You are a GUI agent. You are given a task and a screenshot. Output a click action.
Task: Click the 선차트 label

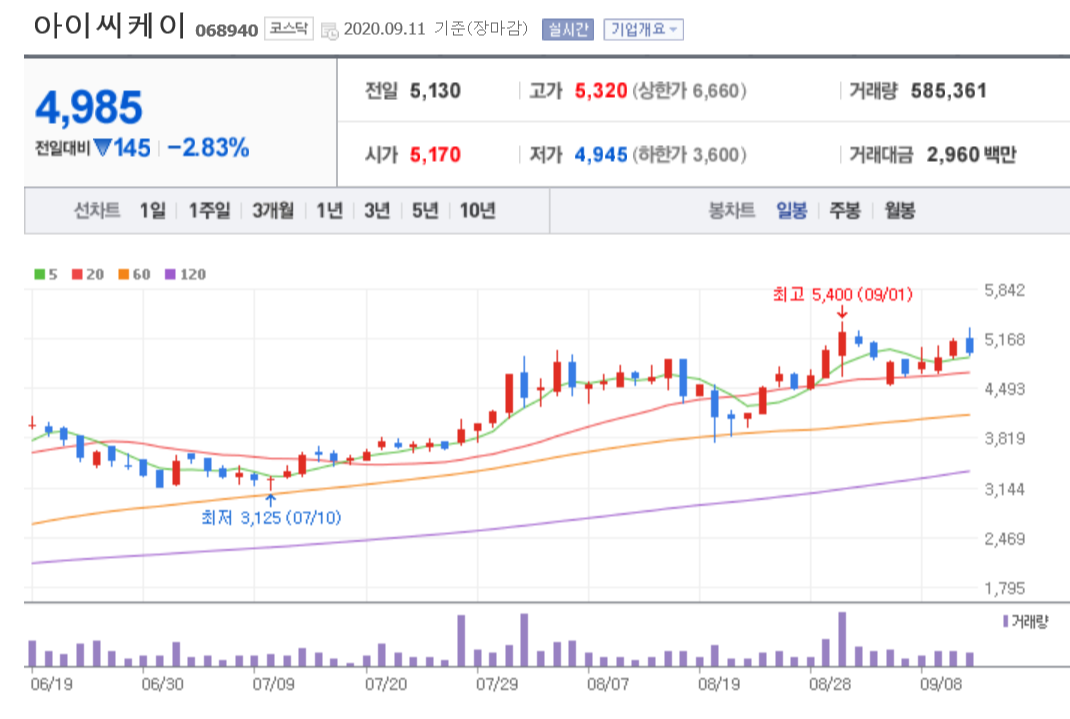tap(97, 210)
